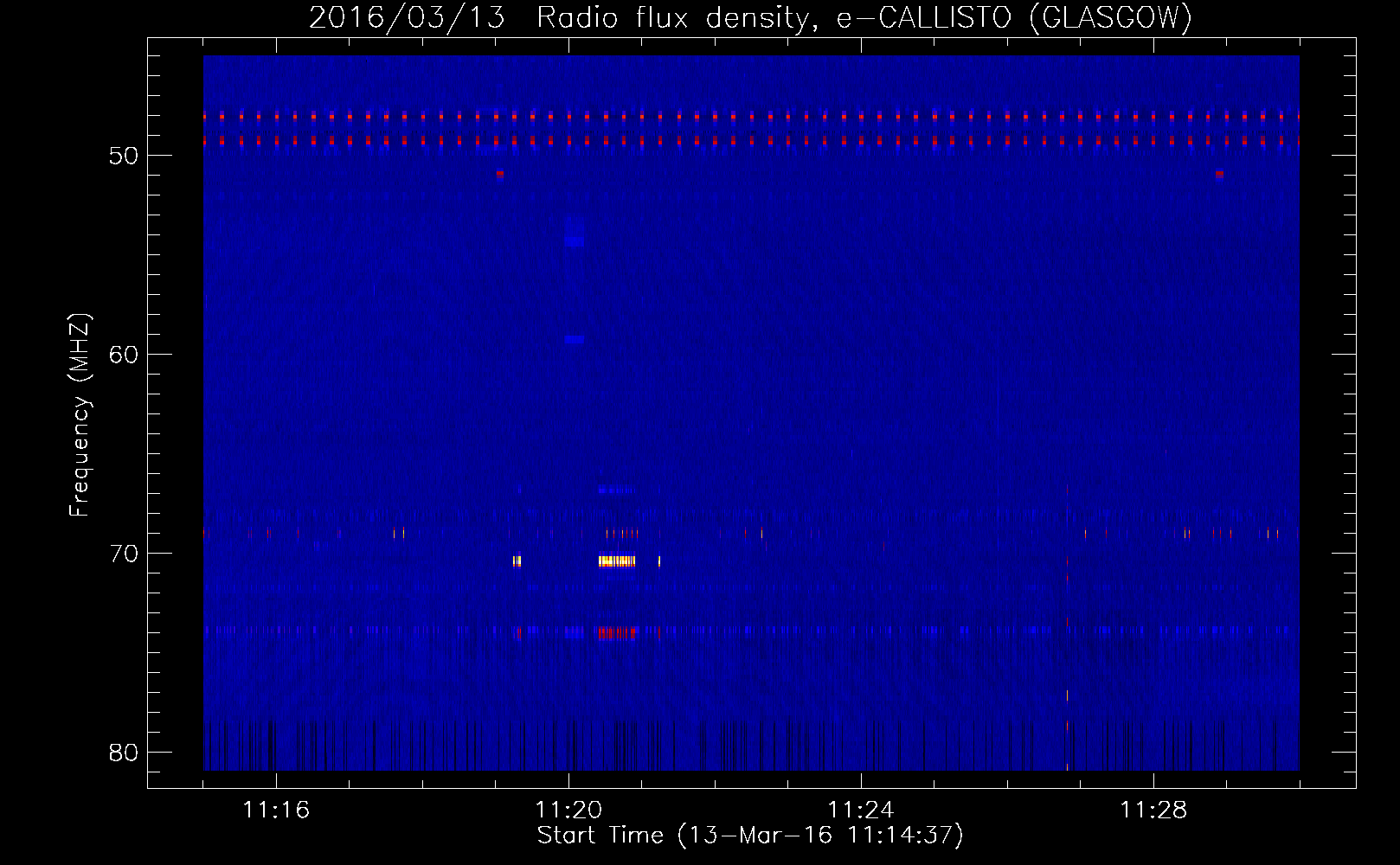This screenshot has width=1400, height=865.
Task: Click the bright yellow burst near 70 MHz after 11:20
Action: pos(617,561)
